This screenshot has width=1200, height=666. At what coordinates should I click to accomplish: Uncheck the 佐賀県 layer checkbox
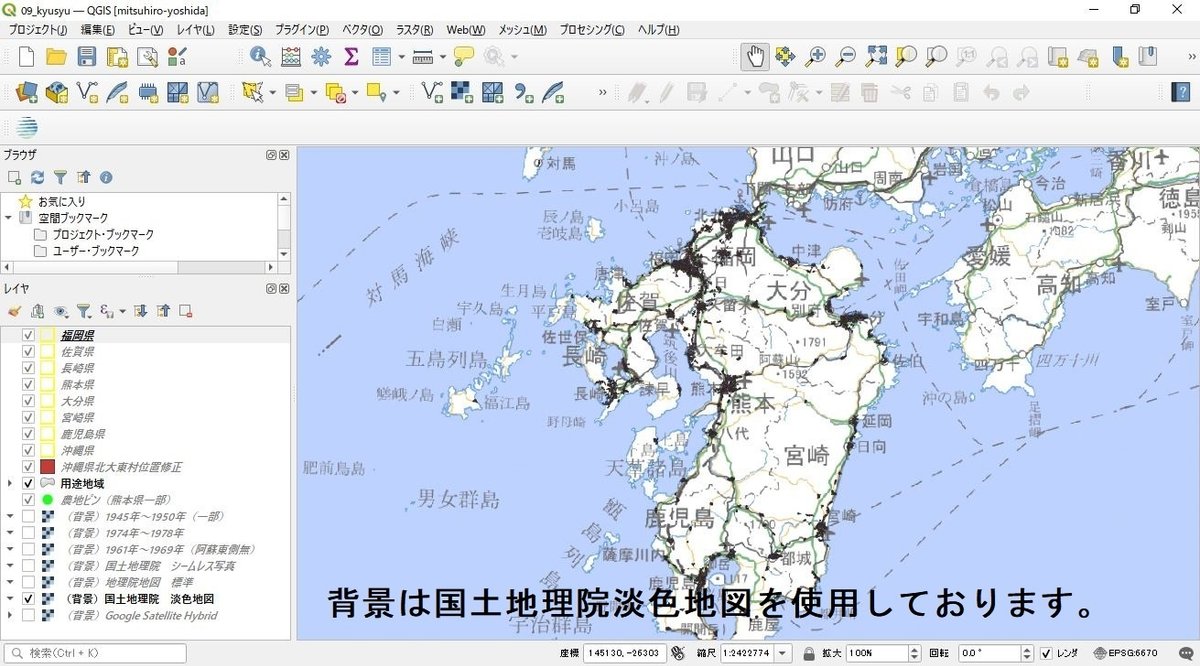pos(28,352)
